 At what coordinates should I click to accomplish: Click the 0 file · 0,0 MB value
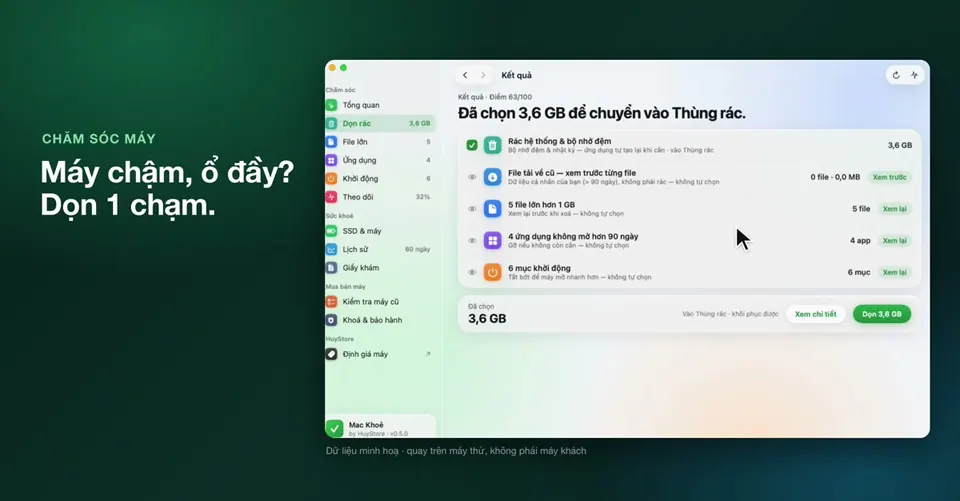[x=835, y=177]
